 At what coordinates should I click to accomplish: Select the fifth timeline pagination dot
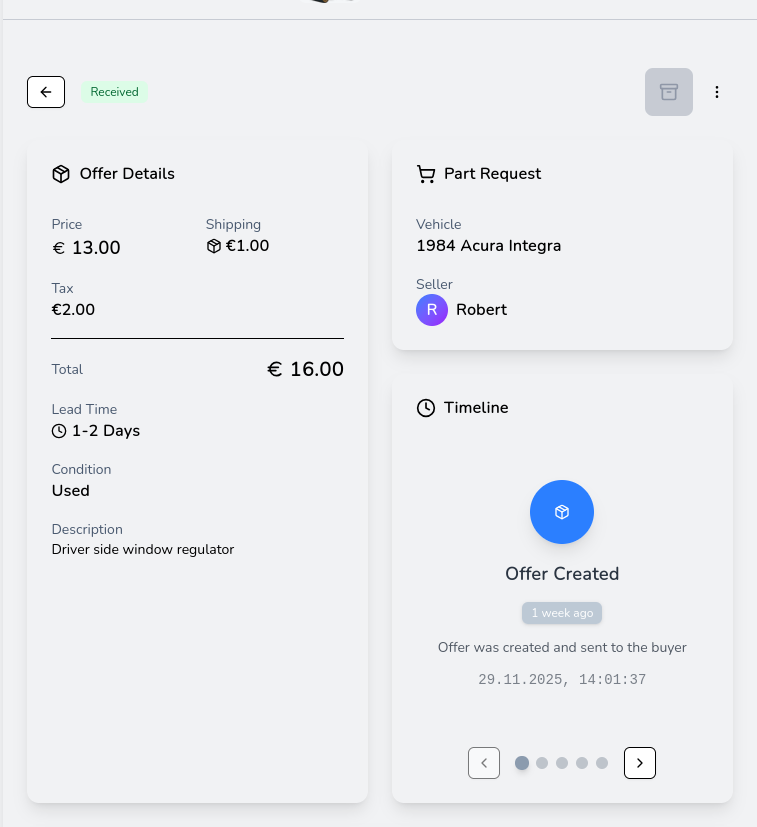tap(602, 763)
